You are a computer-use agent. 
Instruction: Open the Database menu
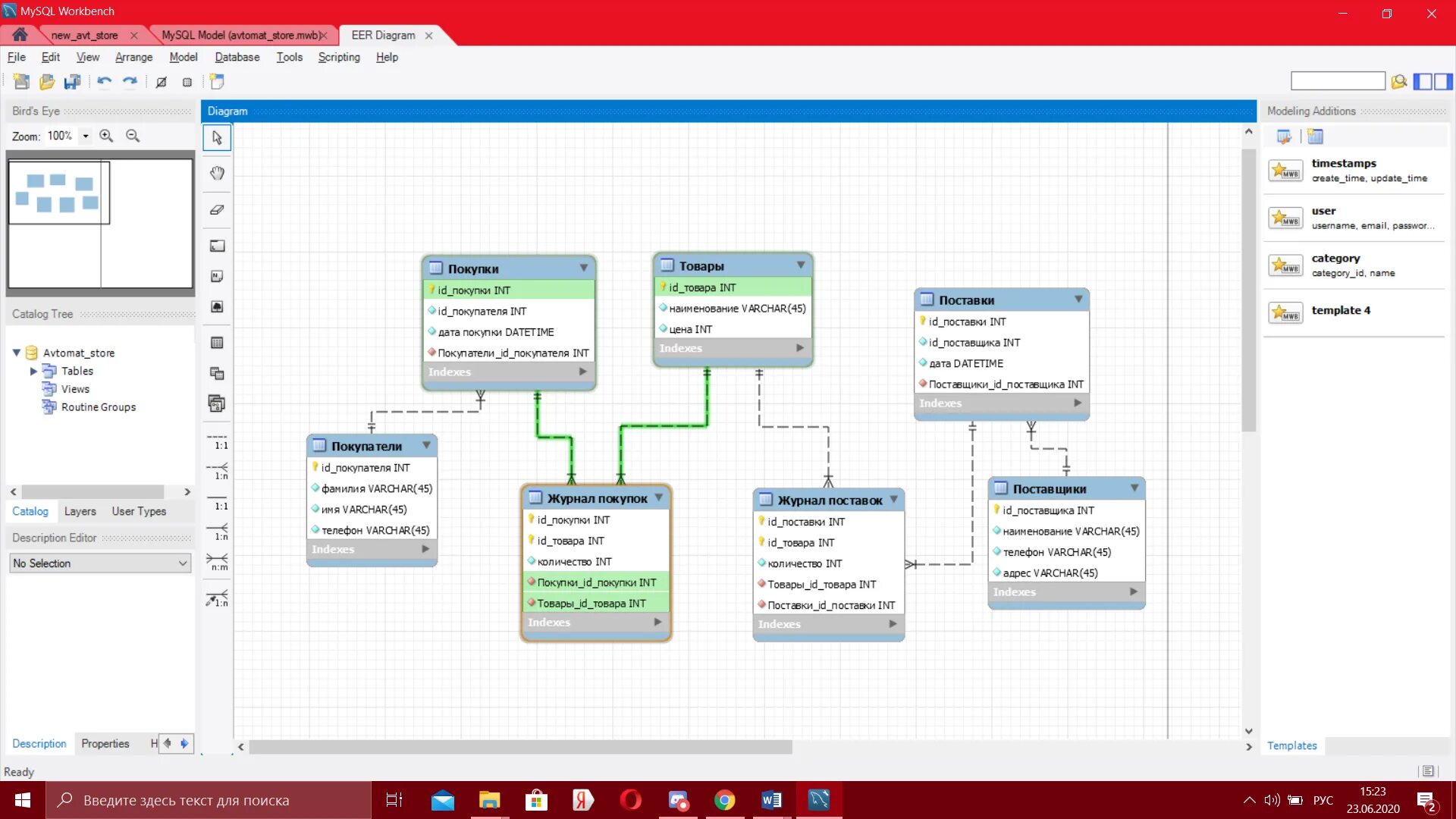[x=237, y=57]
